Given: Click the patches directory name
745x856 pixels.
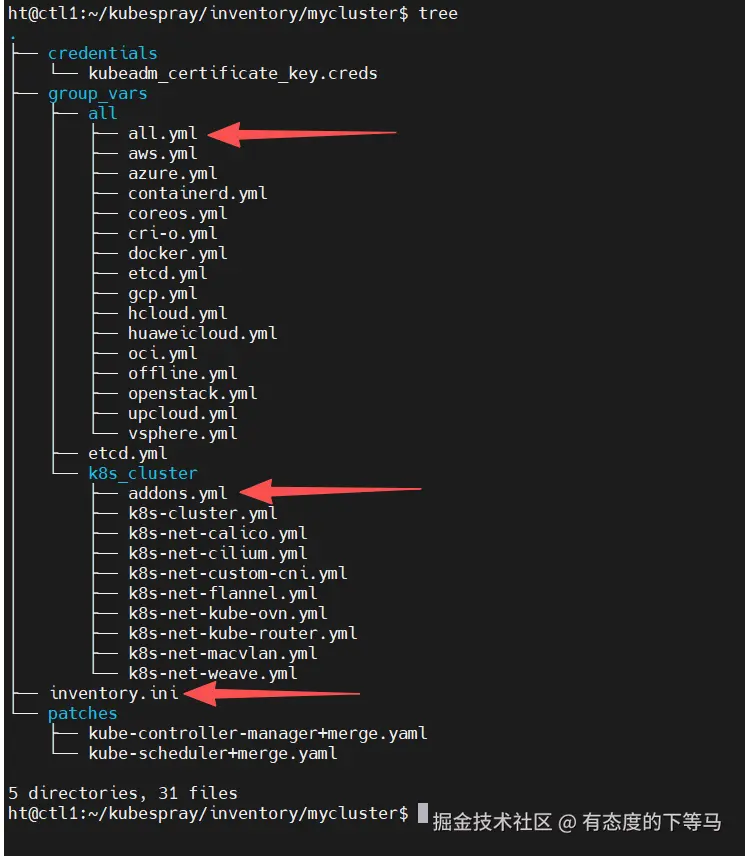Looking at the screenshot, I should click(x=82, y=713).
